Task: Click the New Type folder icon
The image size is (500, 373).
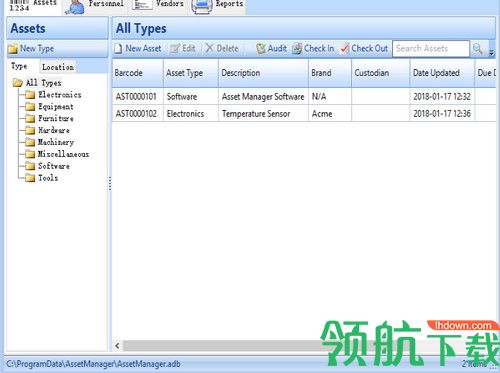Action: coord(13,49)
